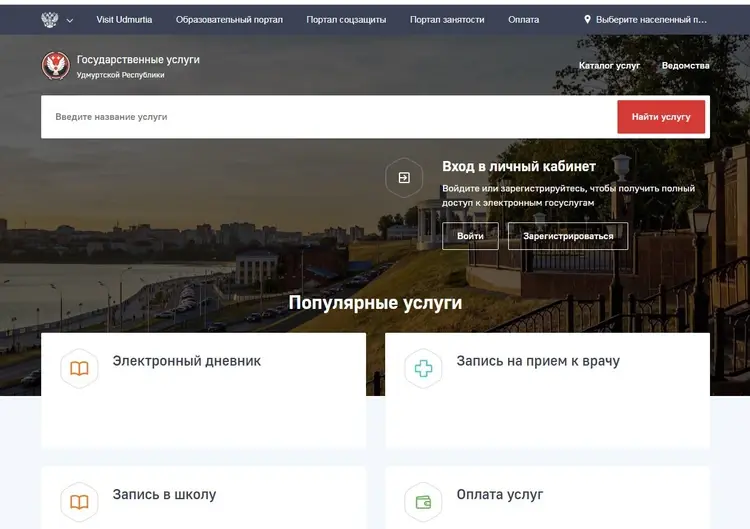This screenshot has width=750, height=529.
Task: Click the book icon for Запись в школу
Action: 79,502
